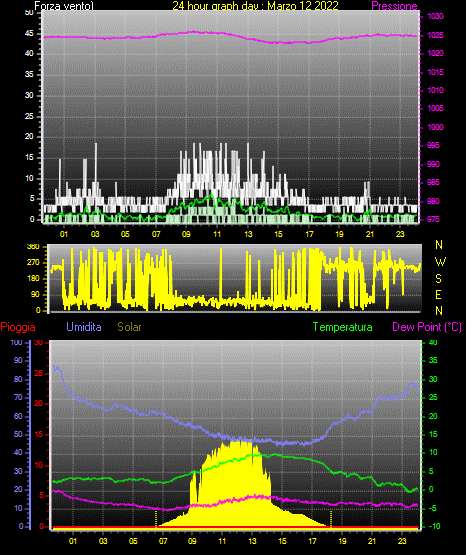Click the W wind direction letter
Viewport: 466px width, 555px height.
(440, 262)
